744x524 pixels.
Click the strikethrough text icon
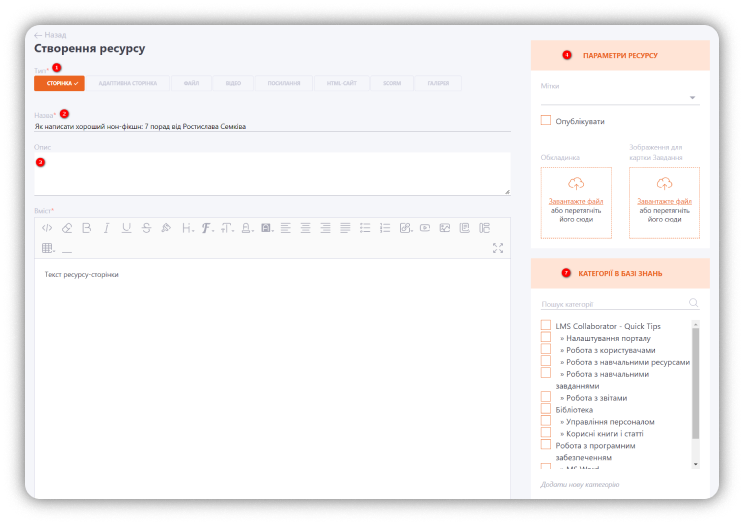pyautogui.click(x=146, y=228)
